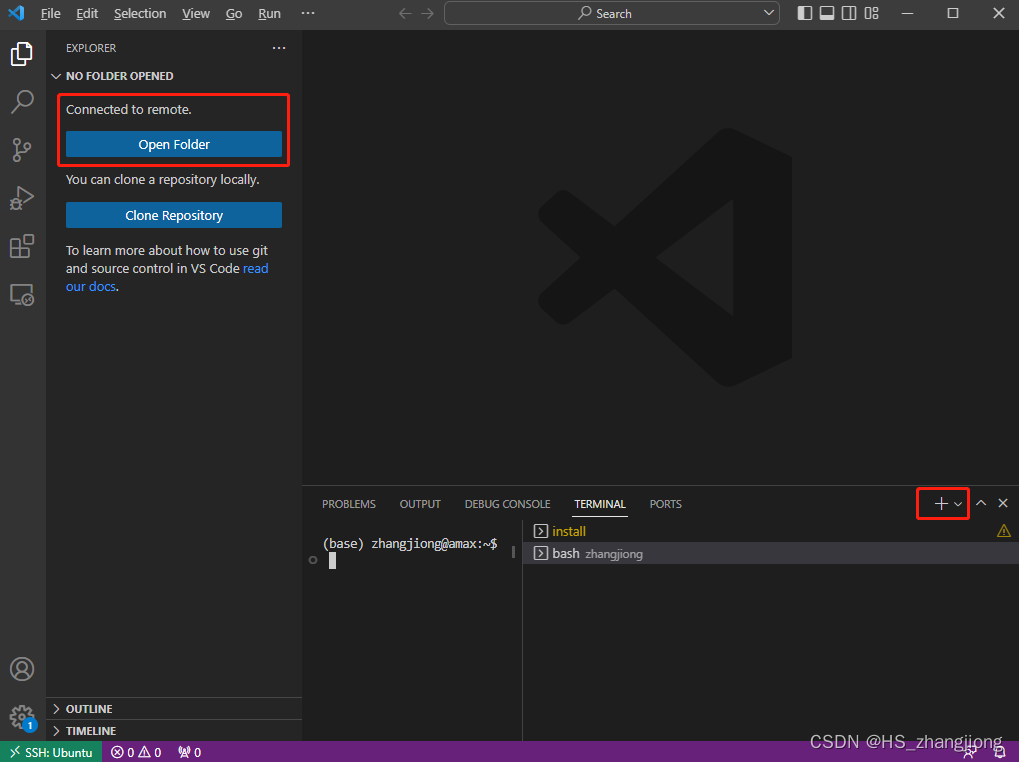Click 'You can clone a repository locally.' text

point(162,179)
